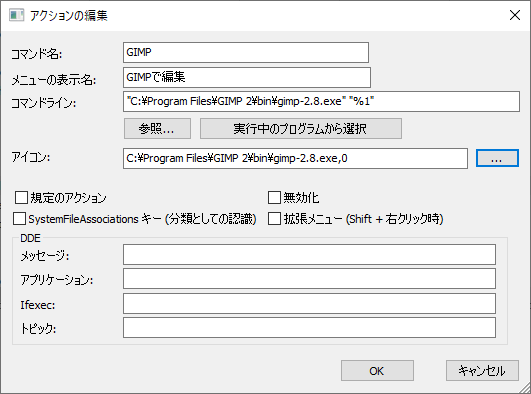
Task: Click the メニューの表示名 field with GIMPで編集
Action: coord(247,77)
